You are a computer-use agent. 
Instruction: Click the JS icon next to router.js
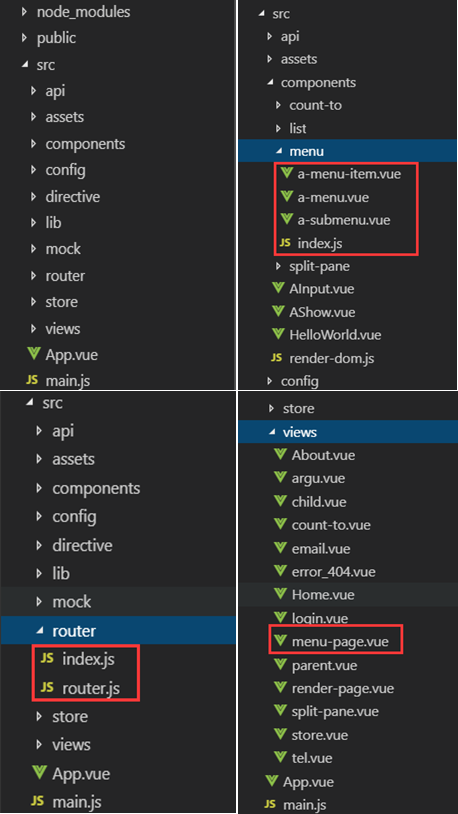click(47, 687)
